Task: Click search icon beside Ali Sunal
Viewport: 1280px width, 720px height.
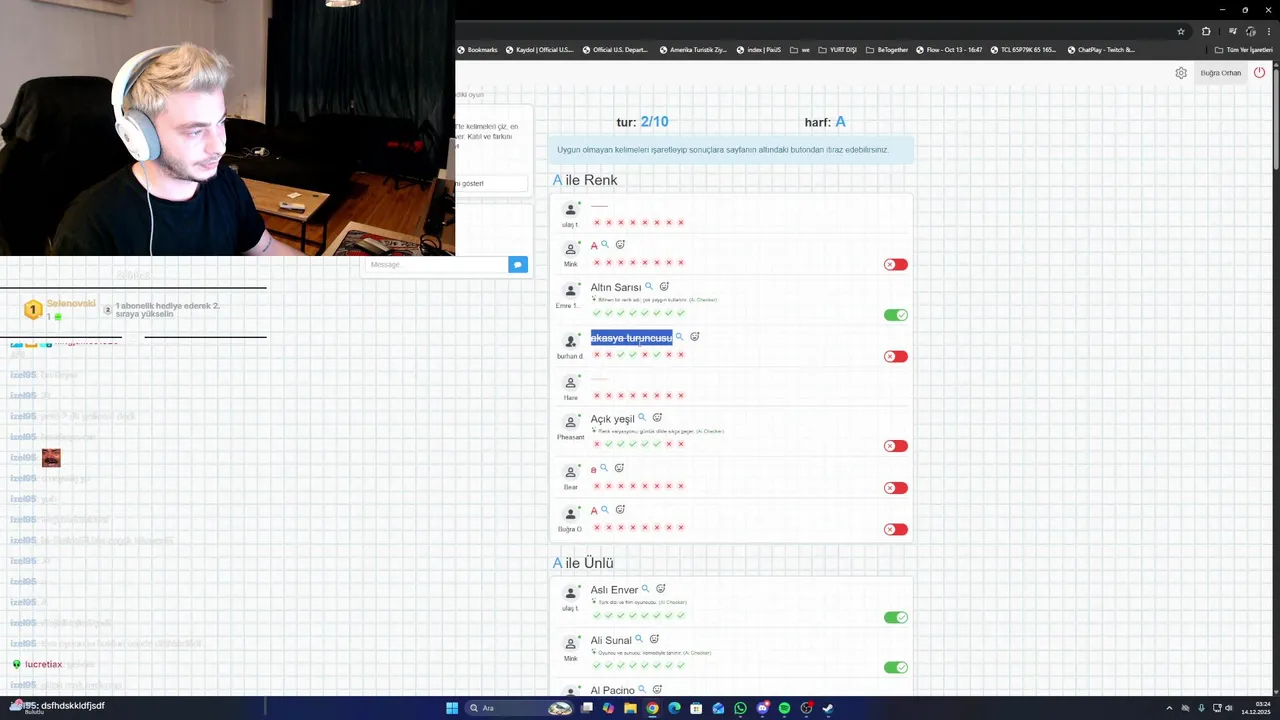Action: click(639, 639)
